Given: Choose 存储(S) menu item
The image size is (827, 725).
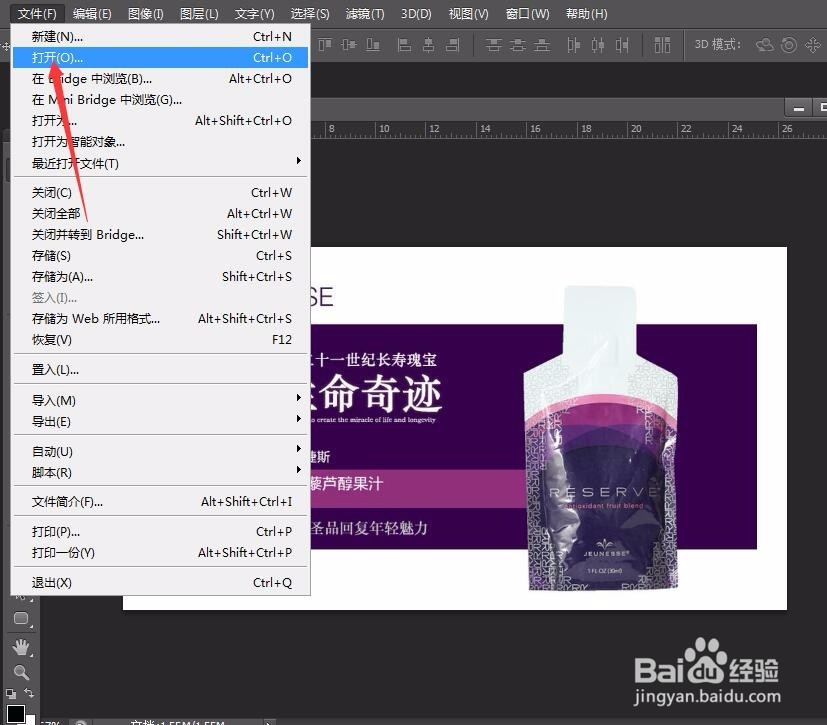Looking at the screenshot, I should [x=160, y=256].
